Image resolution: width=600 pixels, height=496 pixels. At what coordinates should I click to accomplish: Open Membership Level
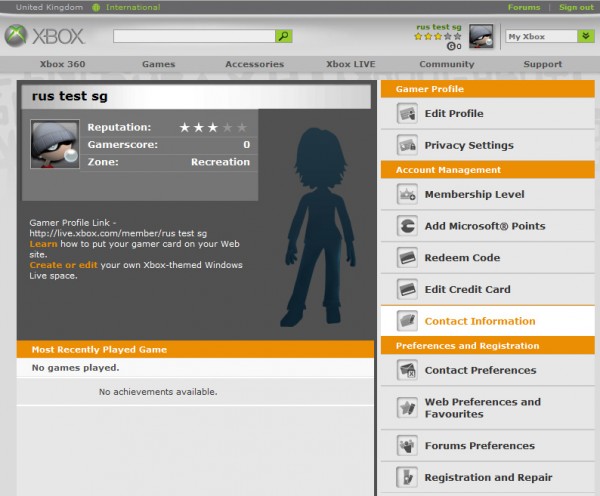(x=488, y=194)
